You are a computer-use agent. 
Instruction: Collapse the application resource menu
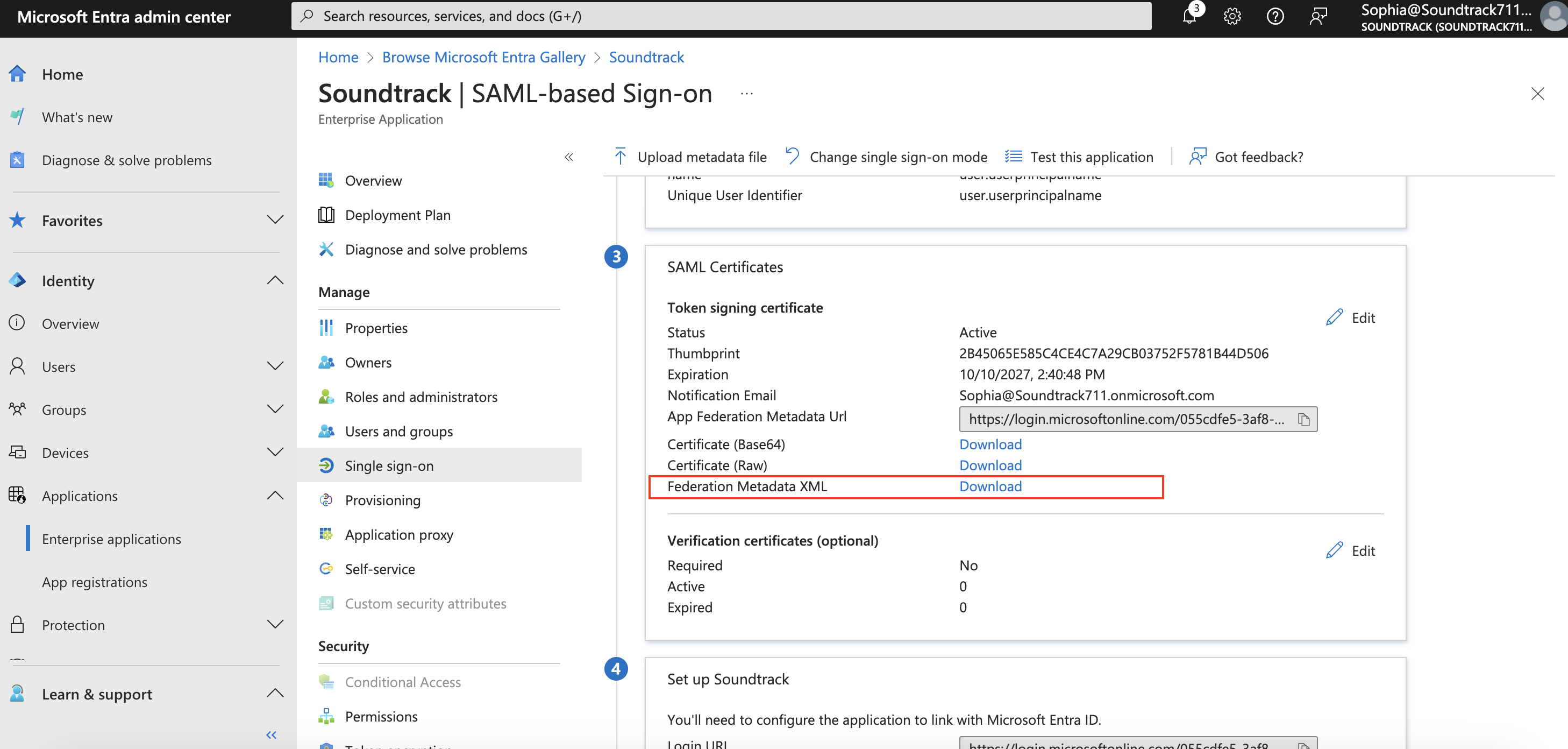(x=568, y=157)
